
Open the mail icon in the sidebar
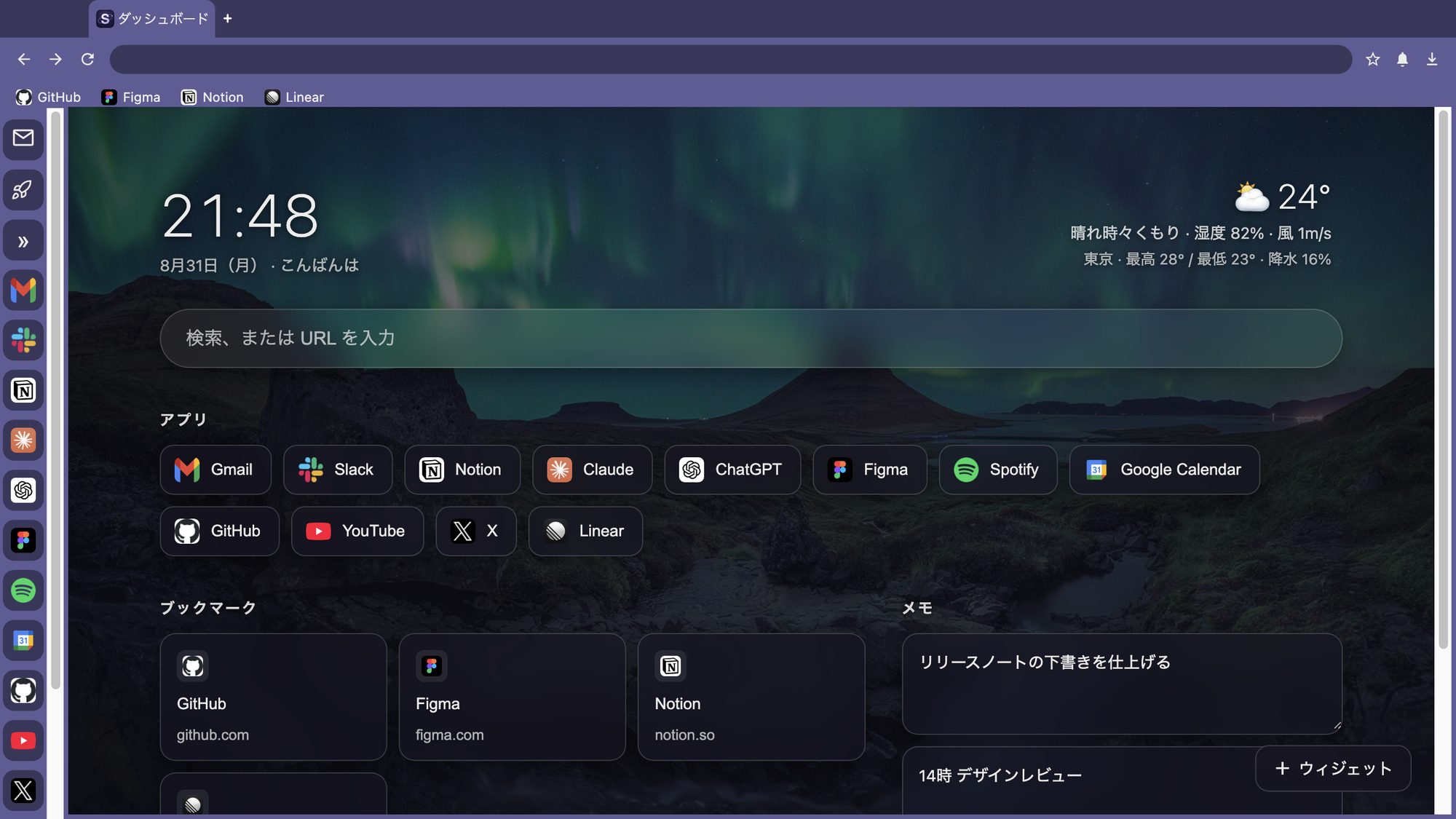(23, 138)
